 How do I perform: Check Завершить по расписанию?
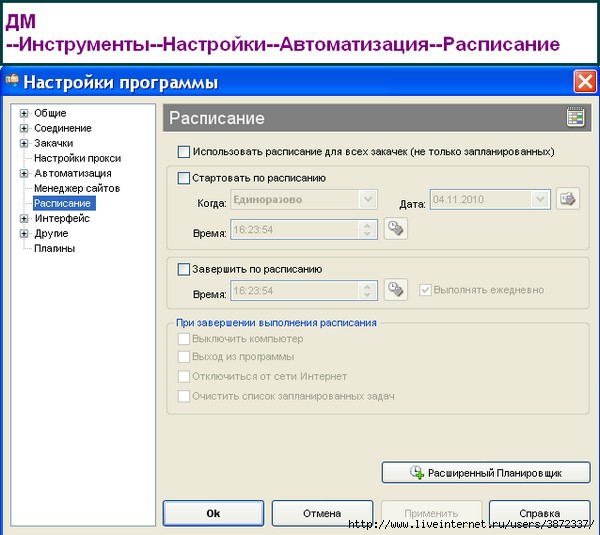pyautogui.click(x=184, y=269)
